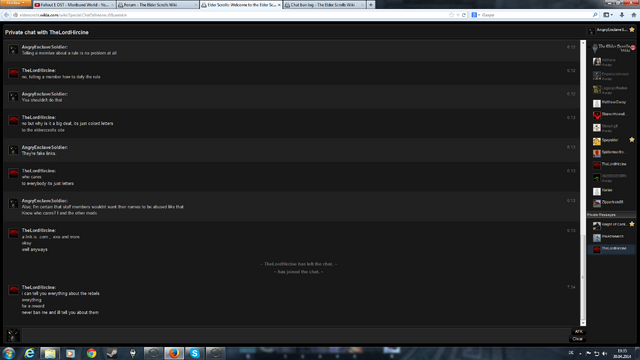This screenshot has height=360, width=640.
Task: Open the private chat with theAtmoarch
Action: click(611, 237)
